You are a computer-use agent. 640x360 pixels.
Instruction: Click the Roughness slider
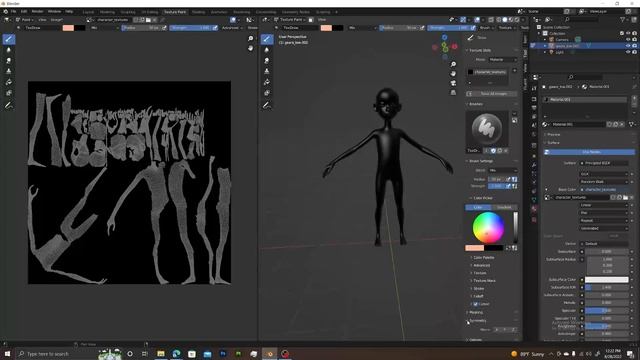pyautogui.click(x=607, y=326)
